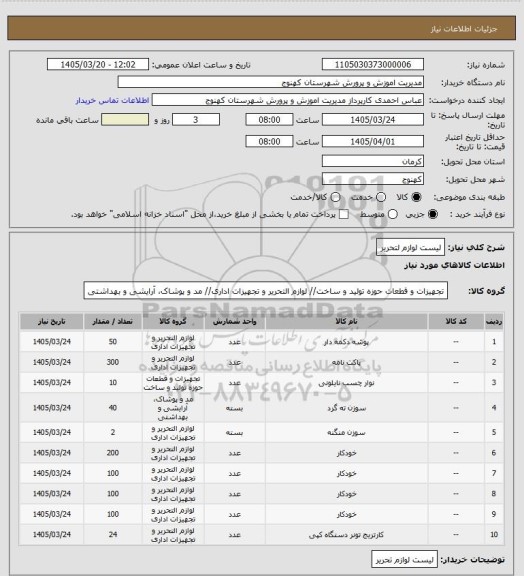Choose the جزیی purchase type radio
The height and width of the screenshot is (576, 524).
(x=433, y=214)
